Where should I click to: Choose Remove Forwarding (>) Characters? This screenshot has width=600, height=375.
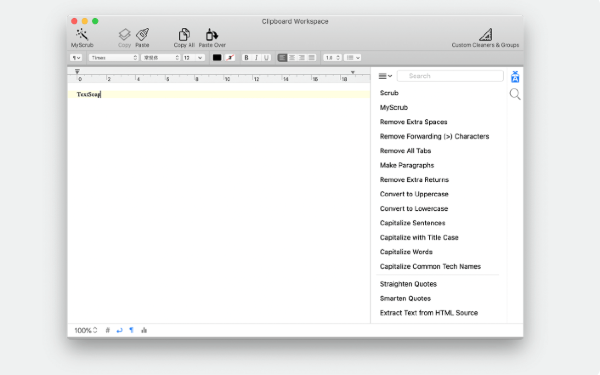434,137
